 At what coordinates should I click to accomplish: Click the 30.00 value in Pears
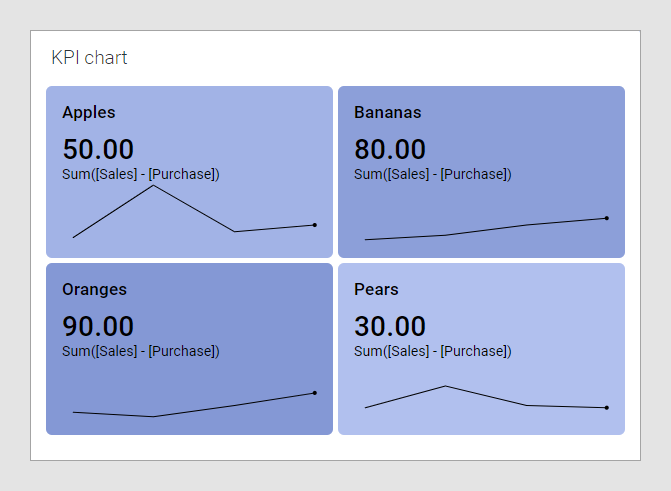(390, 326)
